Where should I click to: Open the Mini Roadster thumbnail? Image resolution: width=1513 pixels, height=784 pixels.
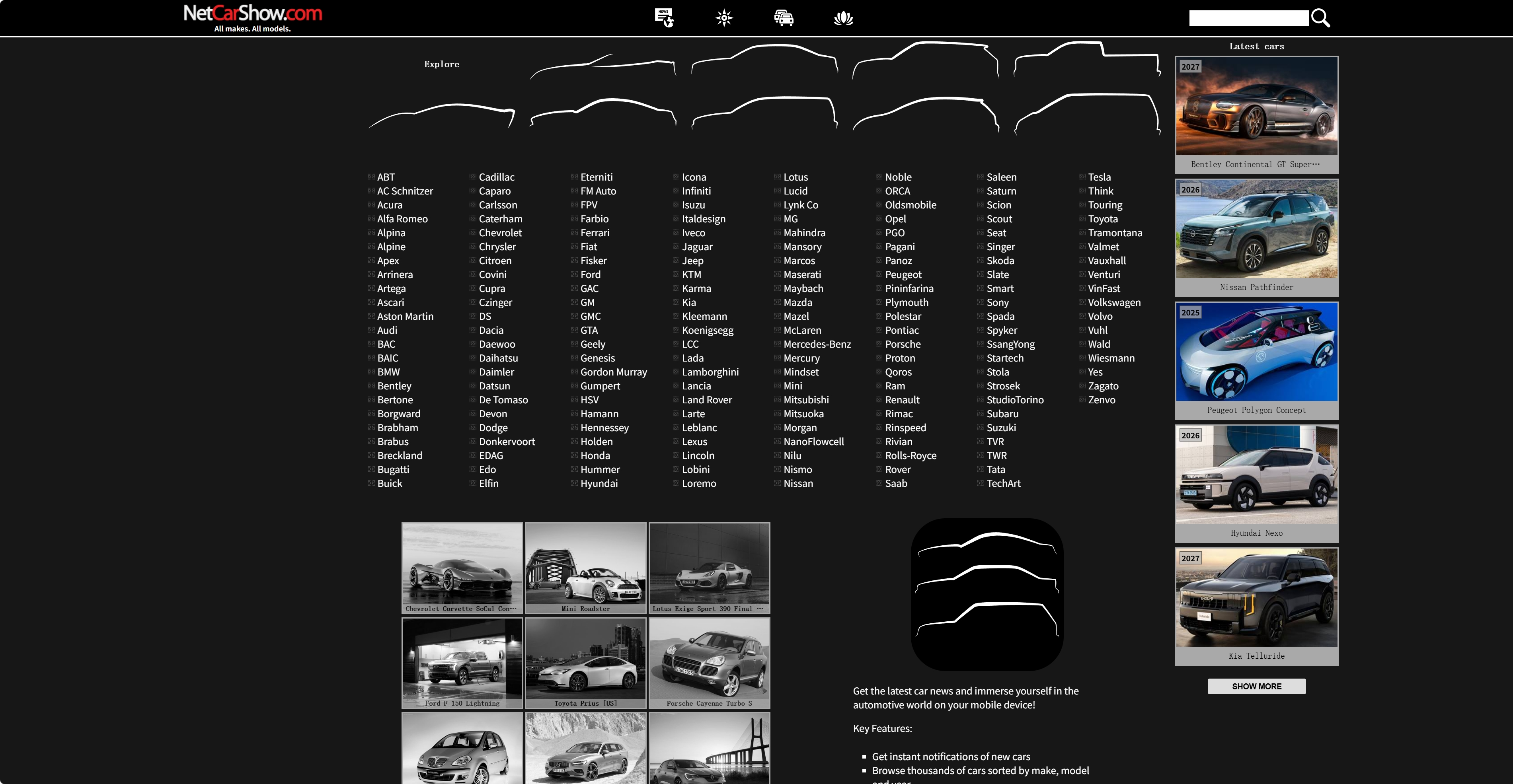click(586, 568)
